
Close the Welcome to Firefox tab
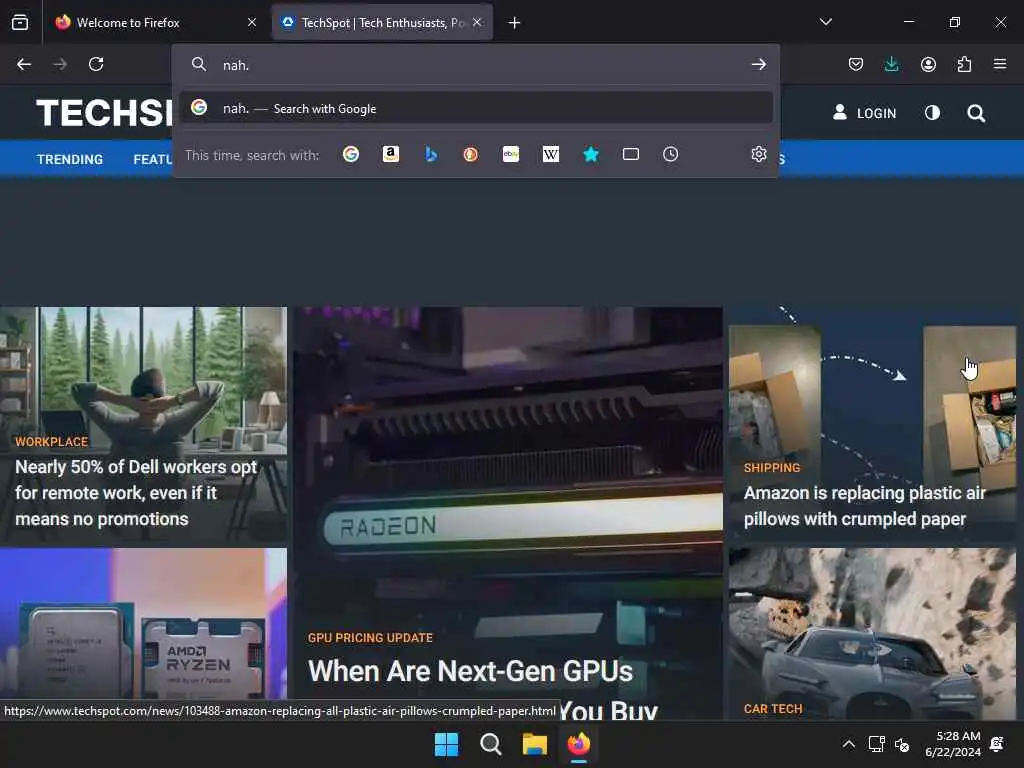(x=252, y=22)
